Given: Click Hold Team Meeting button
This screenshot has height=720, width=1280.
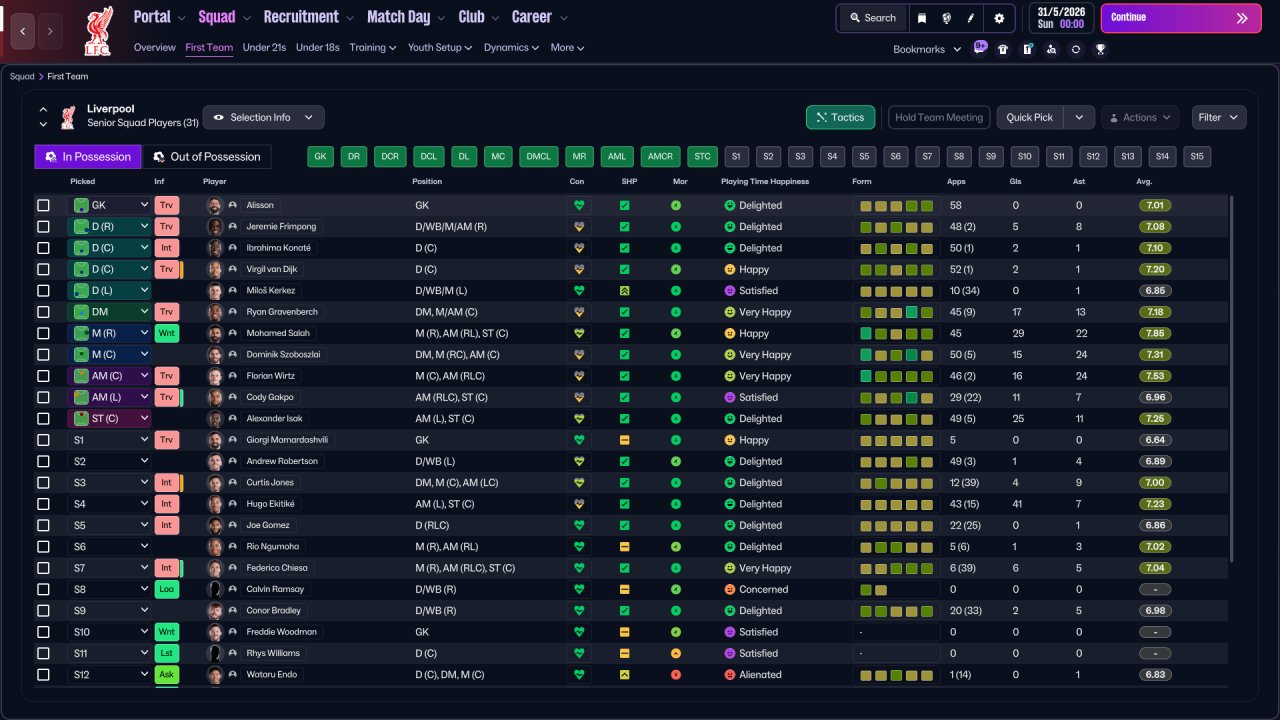Looking at the screenshot, I should [x=939, y=117].
